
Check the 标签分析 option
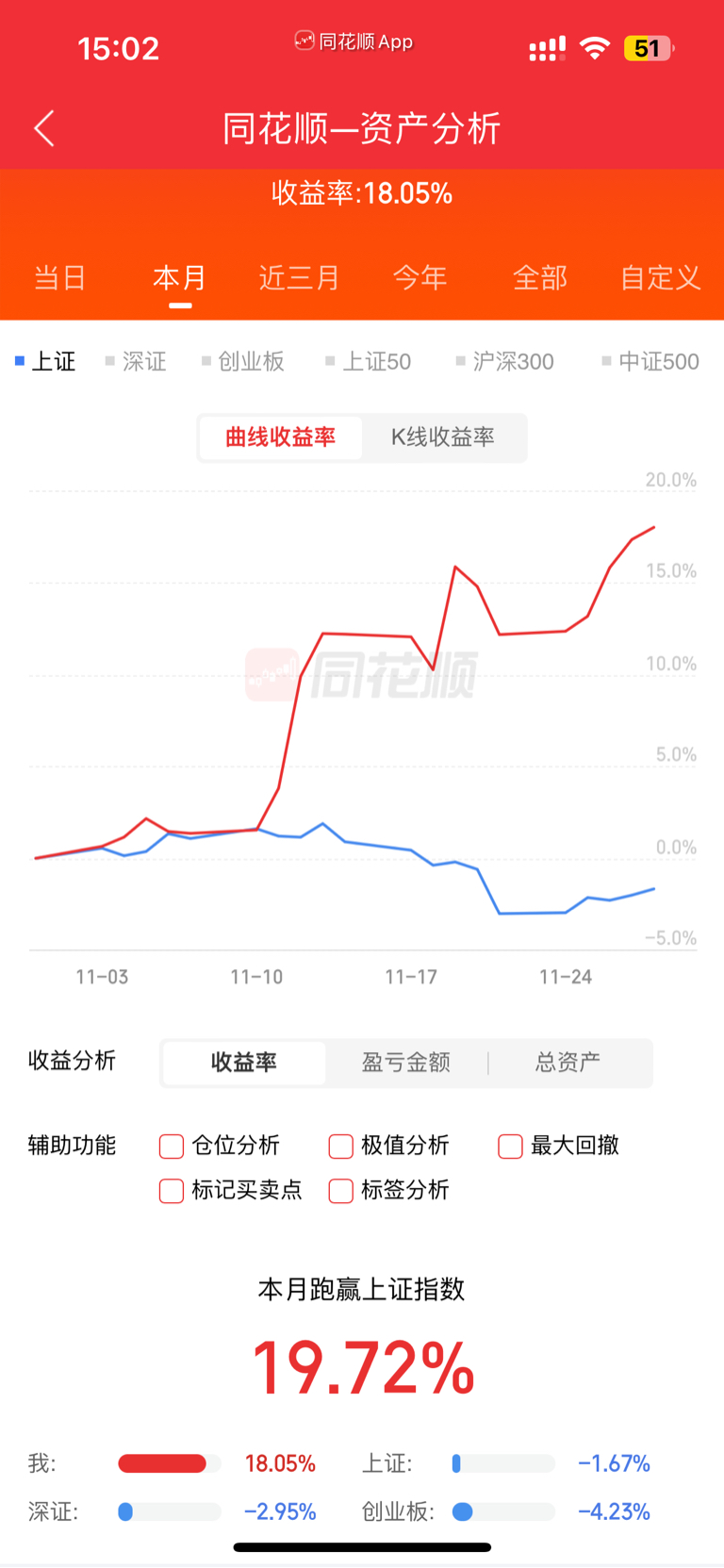coord(340,1191)
